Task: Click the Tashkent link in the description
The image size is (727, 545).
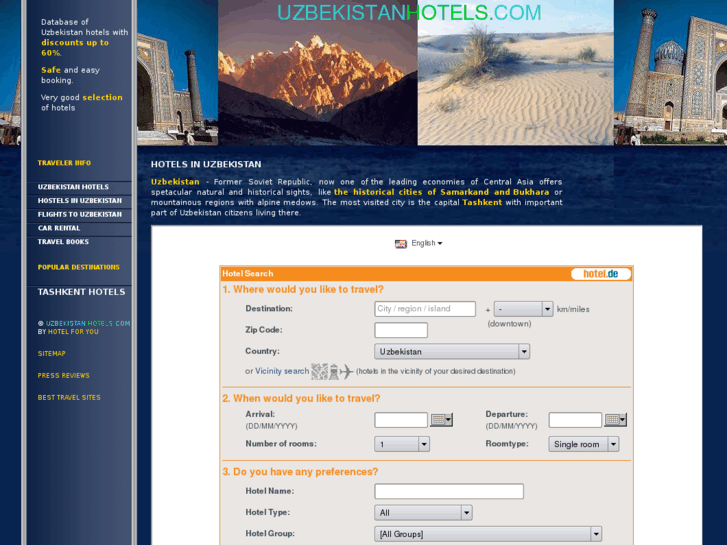Action: (482, 202)
